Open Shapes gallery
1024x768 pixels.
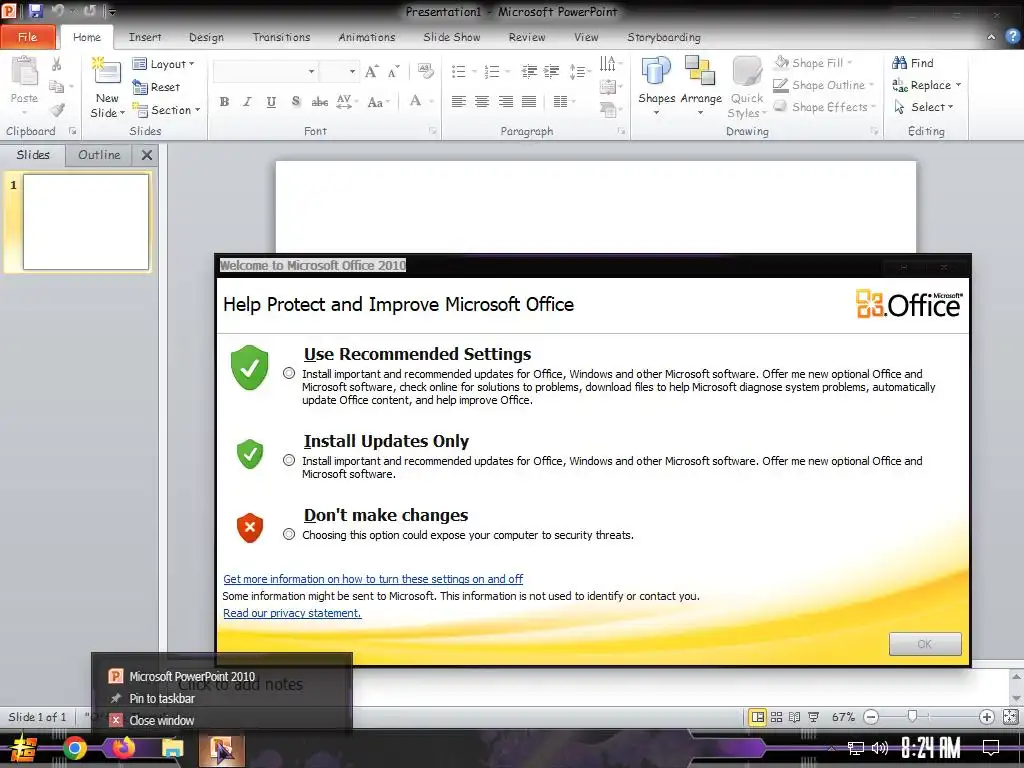point(656,86)
